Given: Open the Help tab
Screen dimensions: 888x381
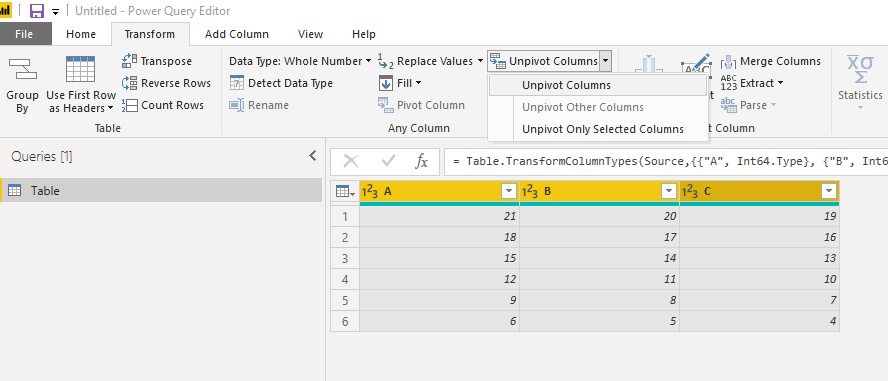Looking at the screenshot, I should (364, 34).
